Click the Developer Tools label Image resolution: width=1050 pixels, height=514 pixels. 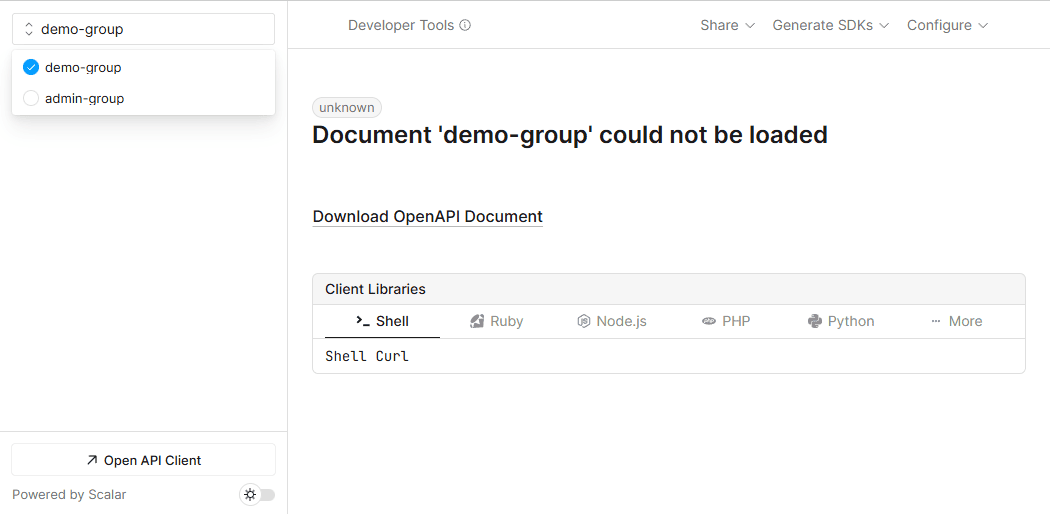coord(401,25)
